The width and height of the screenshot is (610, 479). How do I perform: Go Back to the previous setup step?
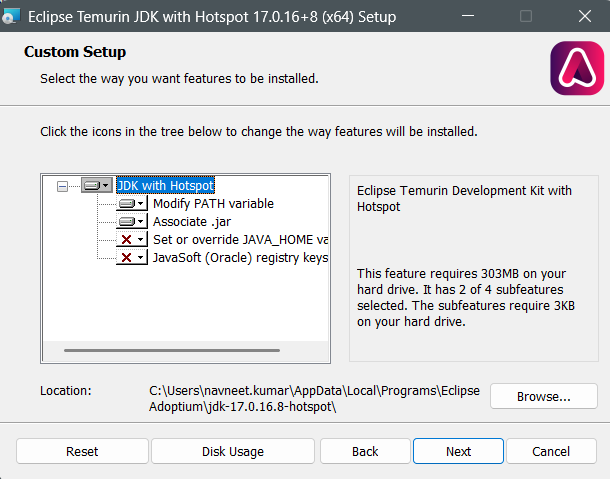pyautogui.click(x=365, y=451)
